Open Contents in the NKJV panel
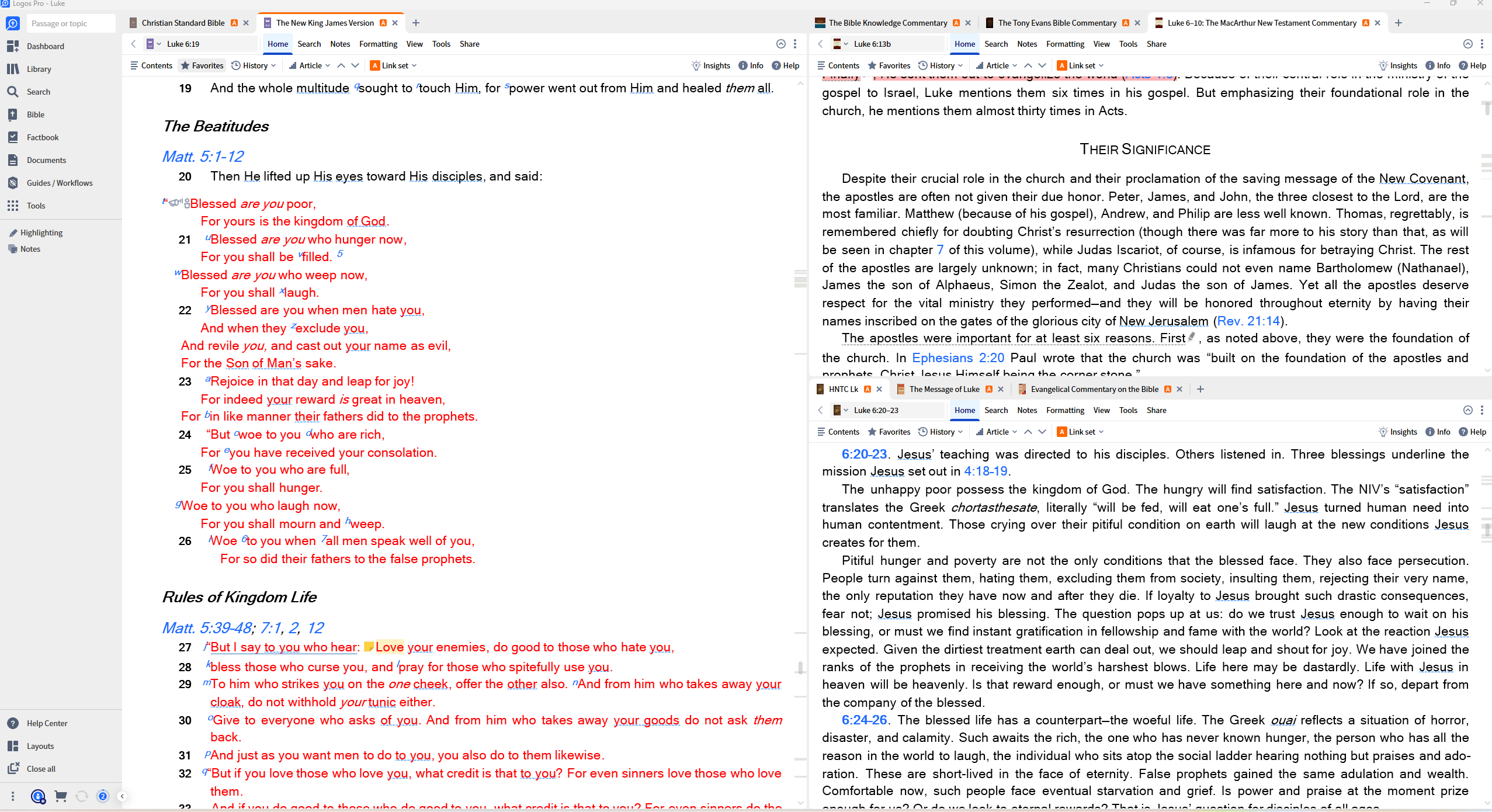1492x812 pixels. [x=151, y=65]
